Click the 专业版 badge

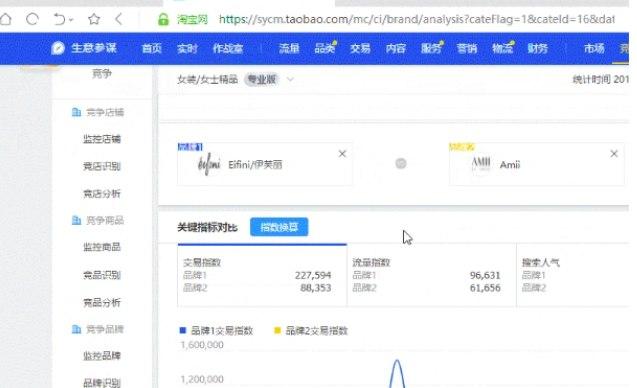[x=262, y=79]
